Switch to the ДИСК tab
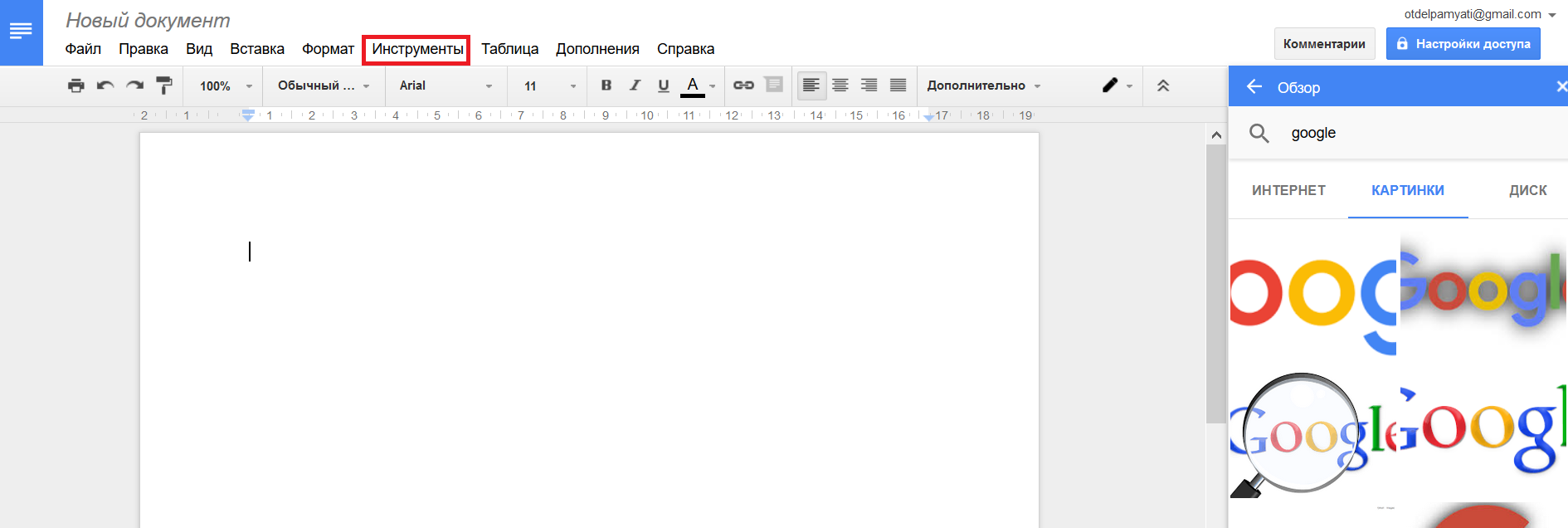The height and width of the screenshot is (528, 1568). pos(1527,191)
